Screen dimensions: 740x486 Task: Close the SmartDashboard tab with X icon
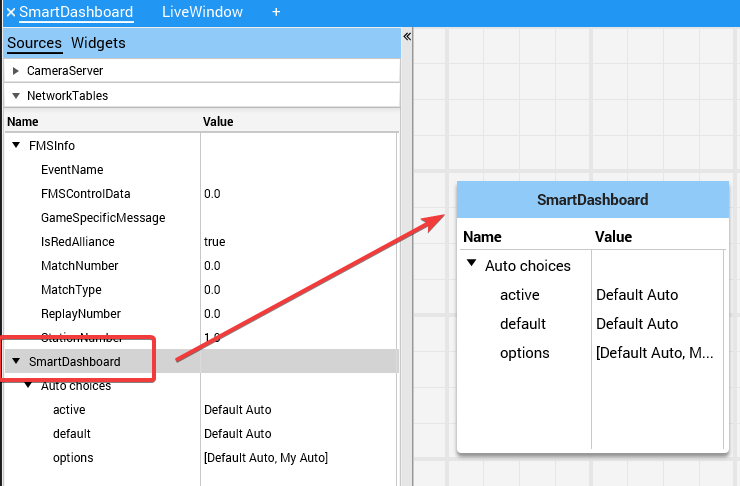click(x=10, y=12)
